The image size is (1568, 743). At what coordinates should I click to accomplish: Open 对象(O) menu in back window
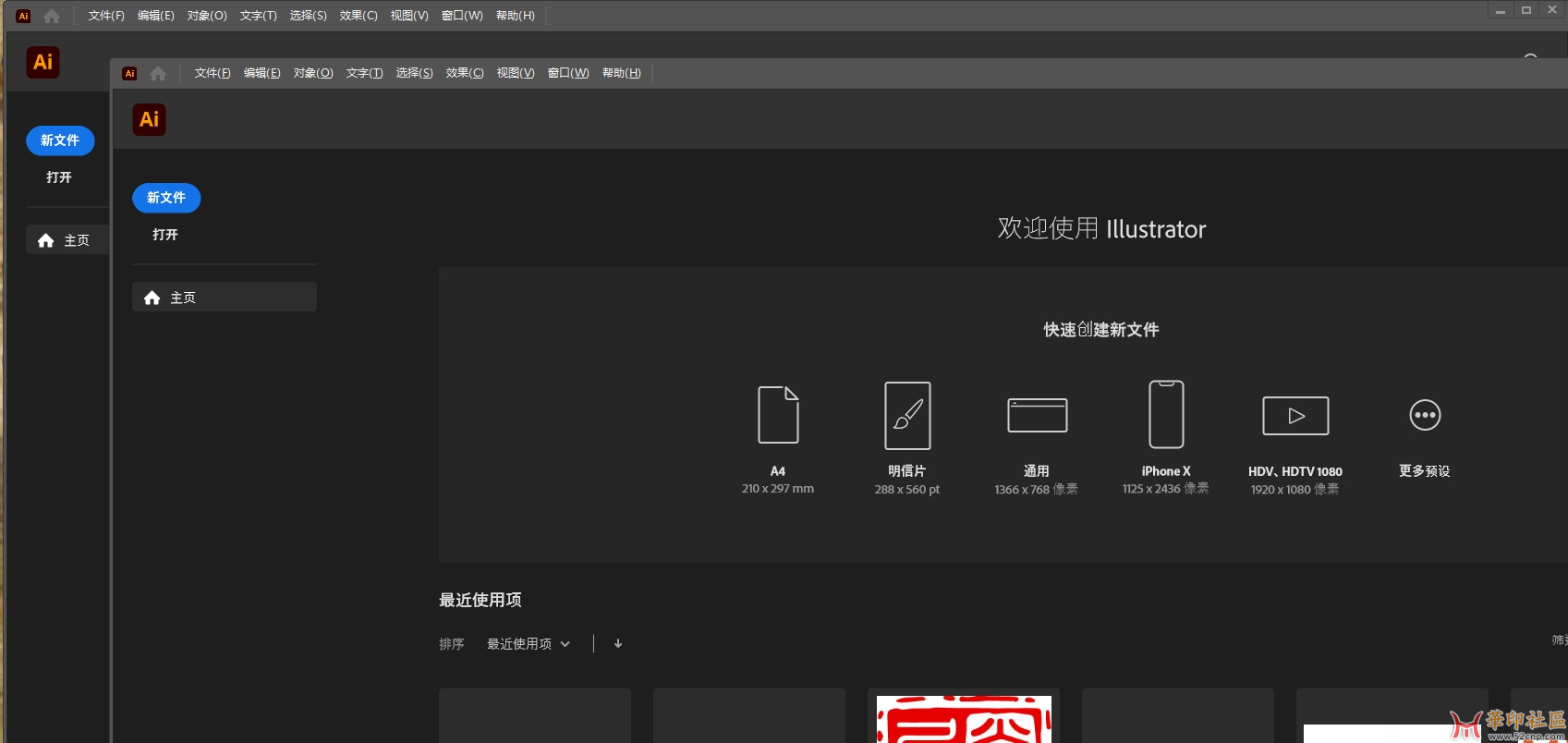(207, 16)
